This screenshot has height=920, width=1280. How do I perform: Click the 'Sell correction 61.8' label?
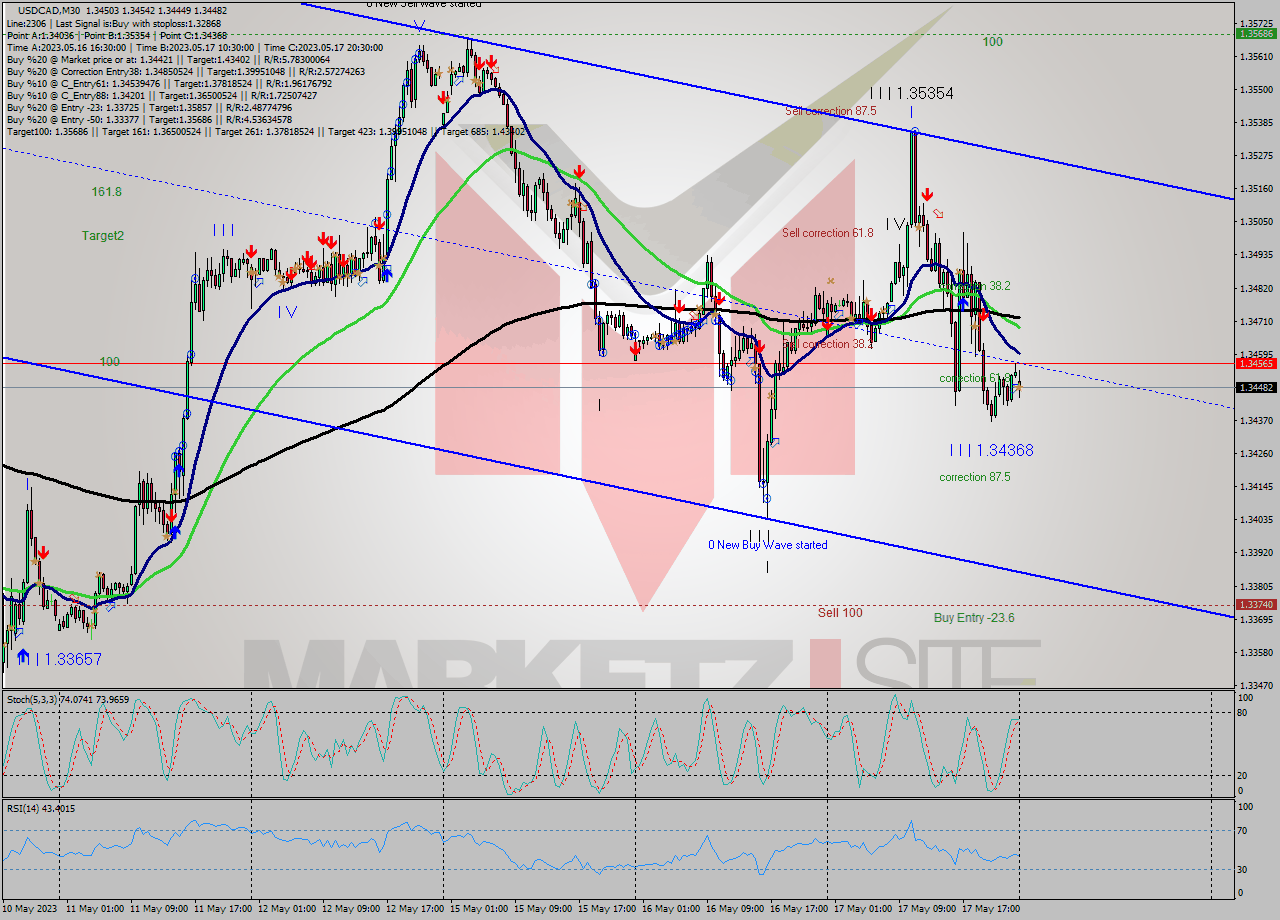[827, 233]
